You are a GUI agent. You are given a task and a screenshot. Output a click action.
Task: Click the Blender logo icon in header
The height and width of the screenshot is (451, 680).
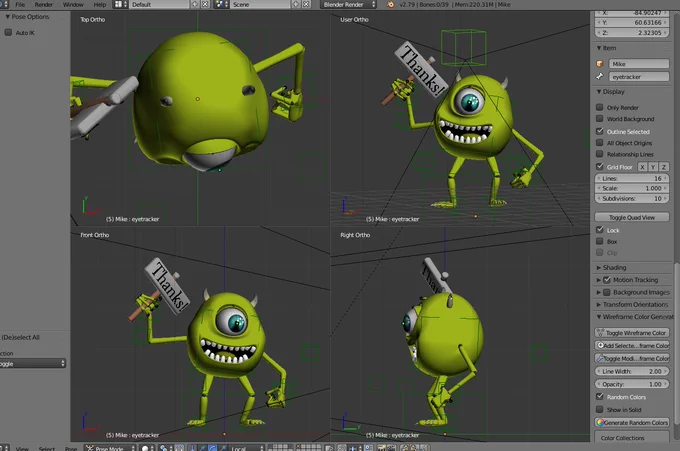pyautogui.click(x=390, y=4)
